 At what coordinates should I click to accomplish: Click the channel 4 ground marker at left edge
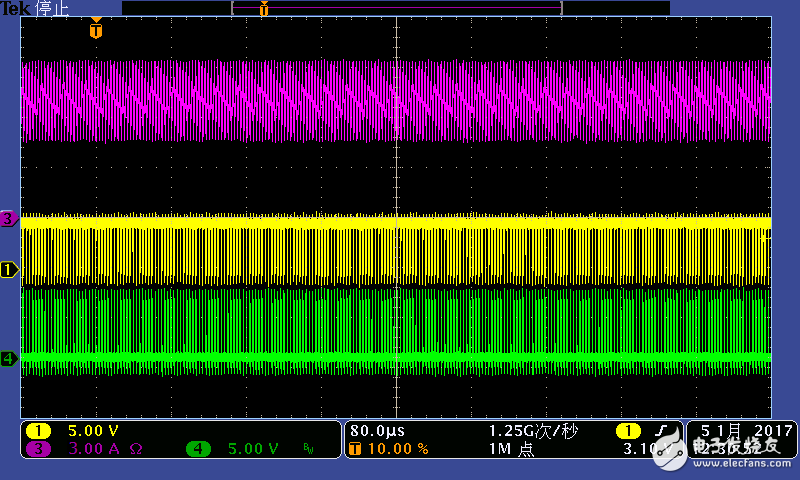click(9, 358)
